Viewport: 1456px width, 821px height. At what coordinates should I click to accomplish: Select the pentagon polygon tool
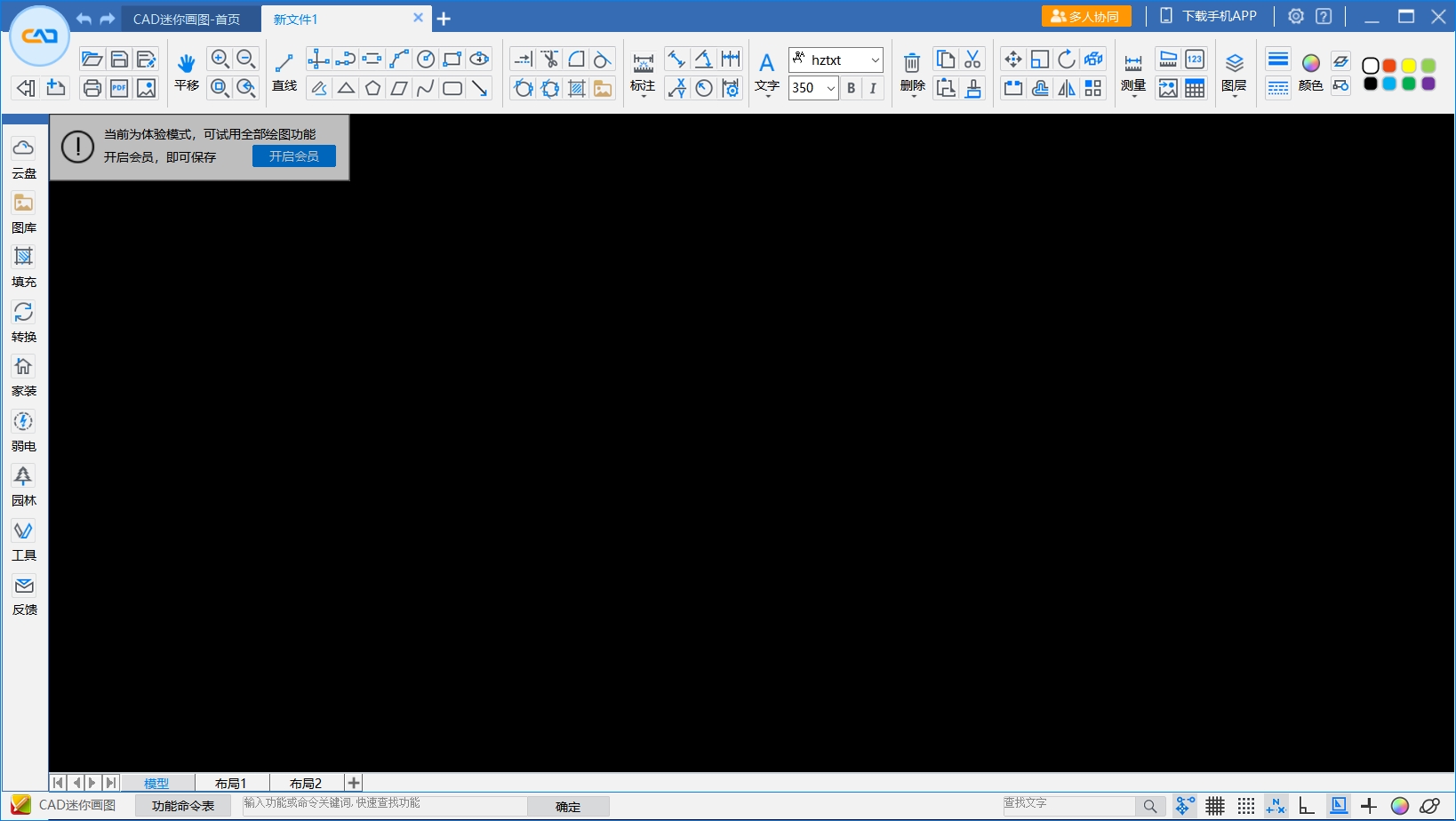click(372, 88)
